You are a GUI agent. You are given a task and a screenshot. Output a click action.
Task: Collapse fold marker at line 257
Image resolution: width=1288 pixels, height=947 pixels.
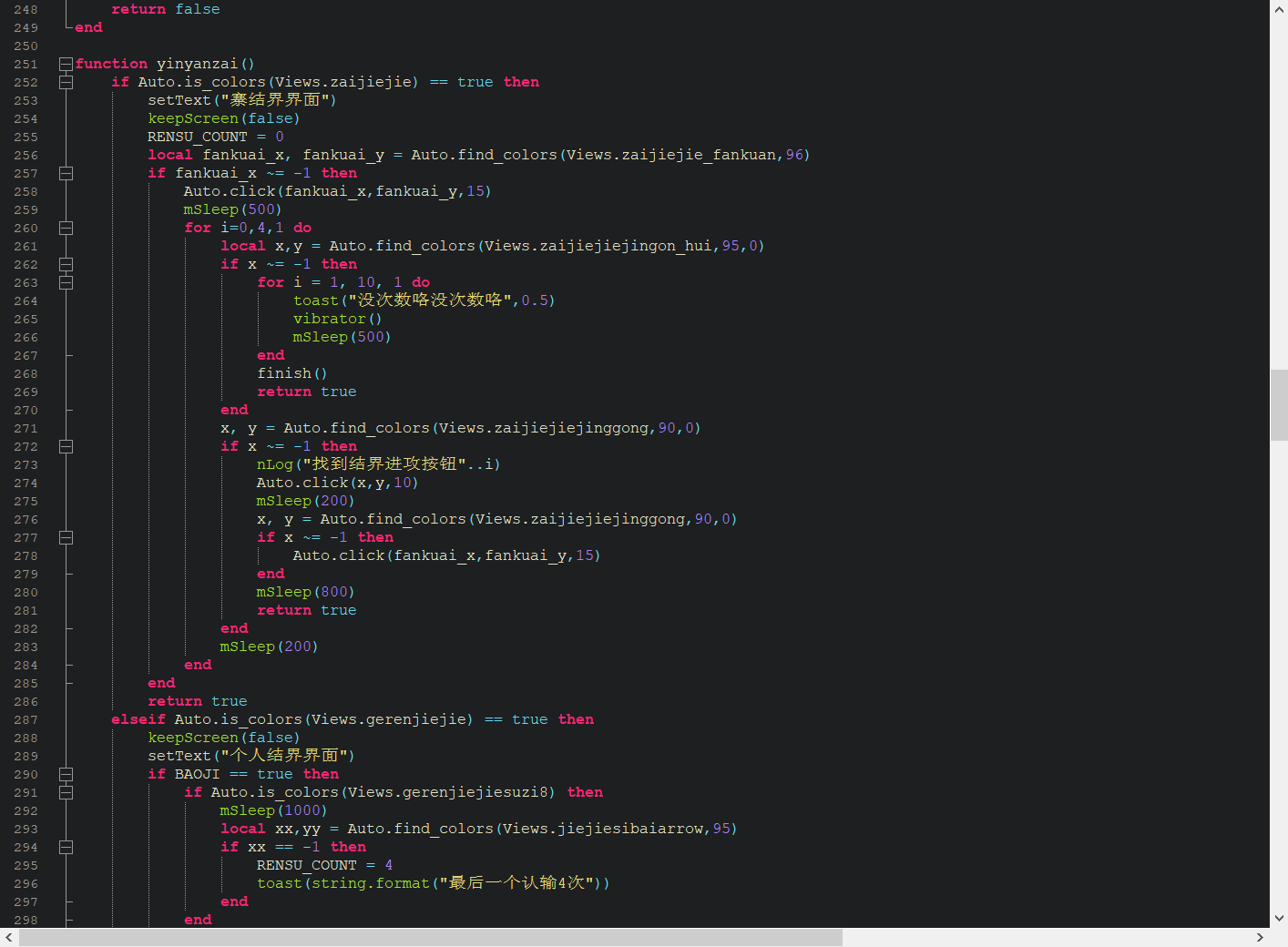[x=66, y=173]
